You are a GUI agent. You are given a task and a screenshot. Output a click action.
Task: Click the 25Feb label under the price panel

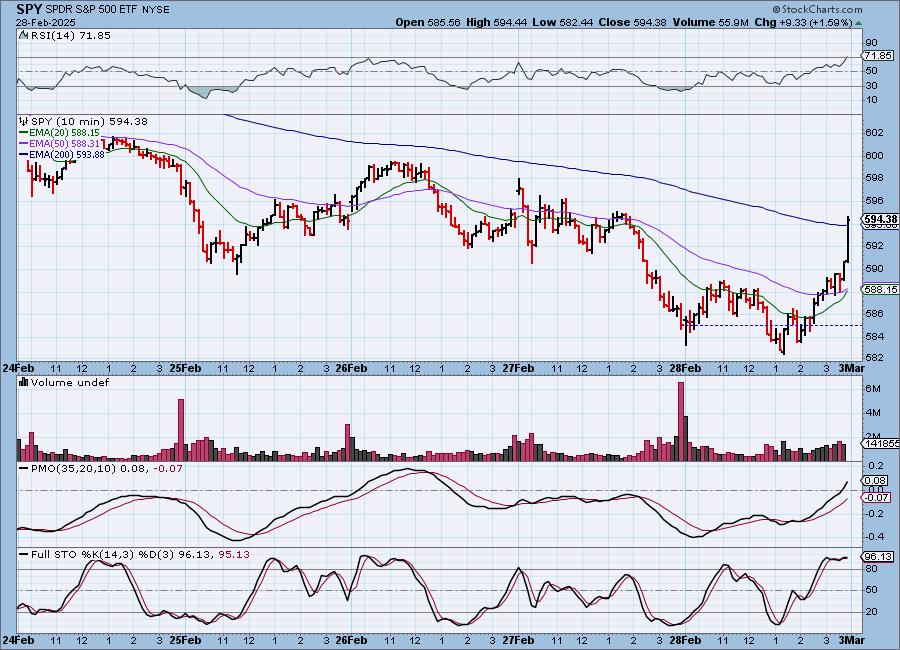click(x=185, y=368)
